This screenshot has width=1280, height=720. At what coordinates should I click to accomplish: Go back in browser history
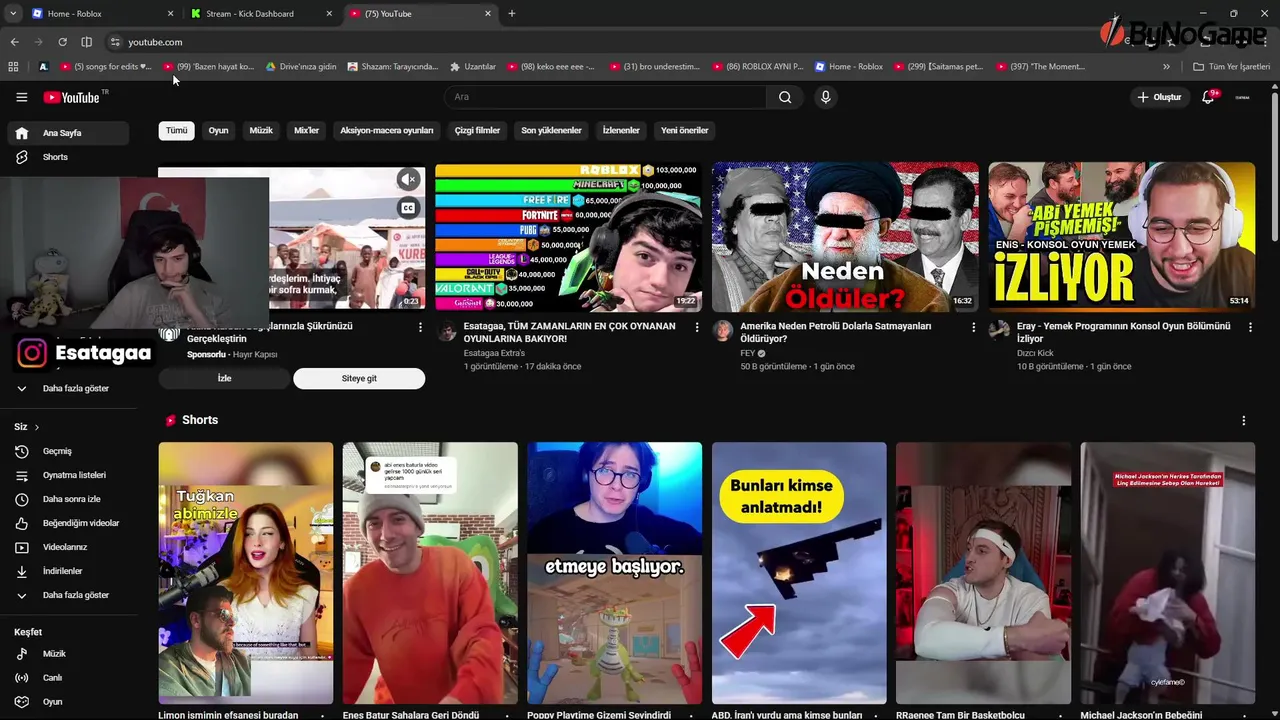point(14,42)
